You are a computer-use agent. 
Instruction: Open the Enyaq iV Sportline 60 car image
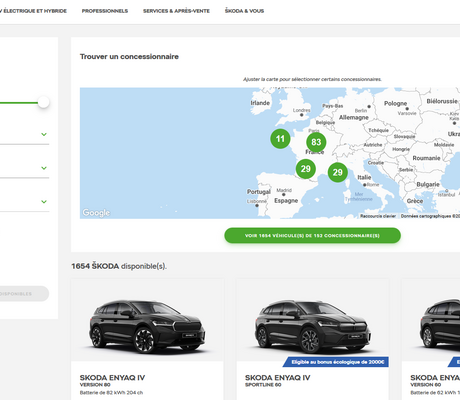[x=313, y=320]
